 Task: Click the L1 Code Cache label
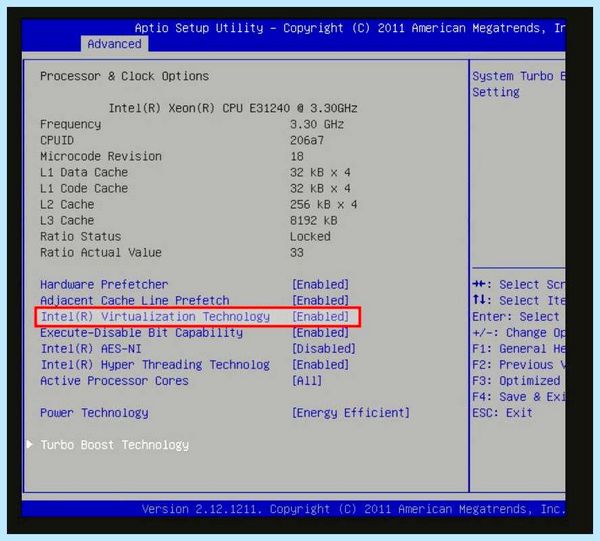pyautogui.click(x=84, y=189)
